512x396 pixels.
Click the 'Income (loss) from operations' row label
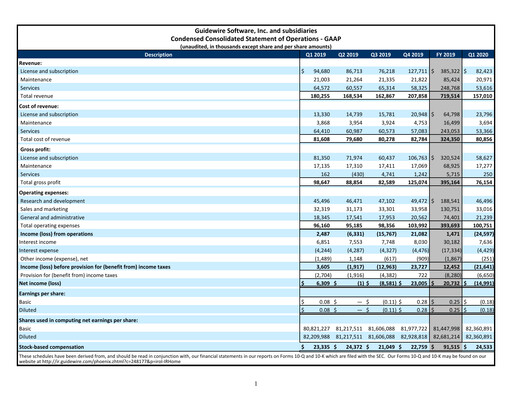(x=57, y=234)
